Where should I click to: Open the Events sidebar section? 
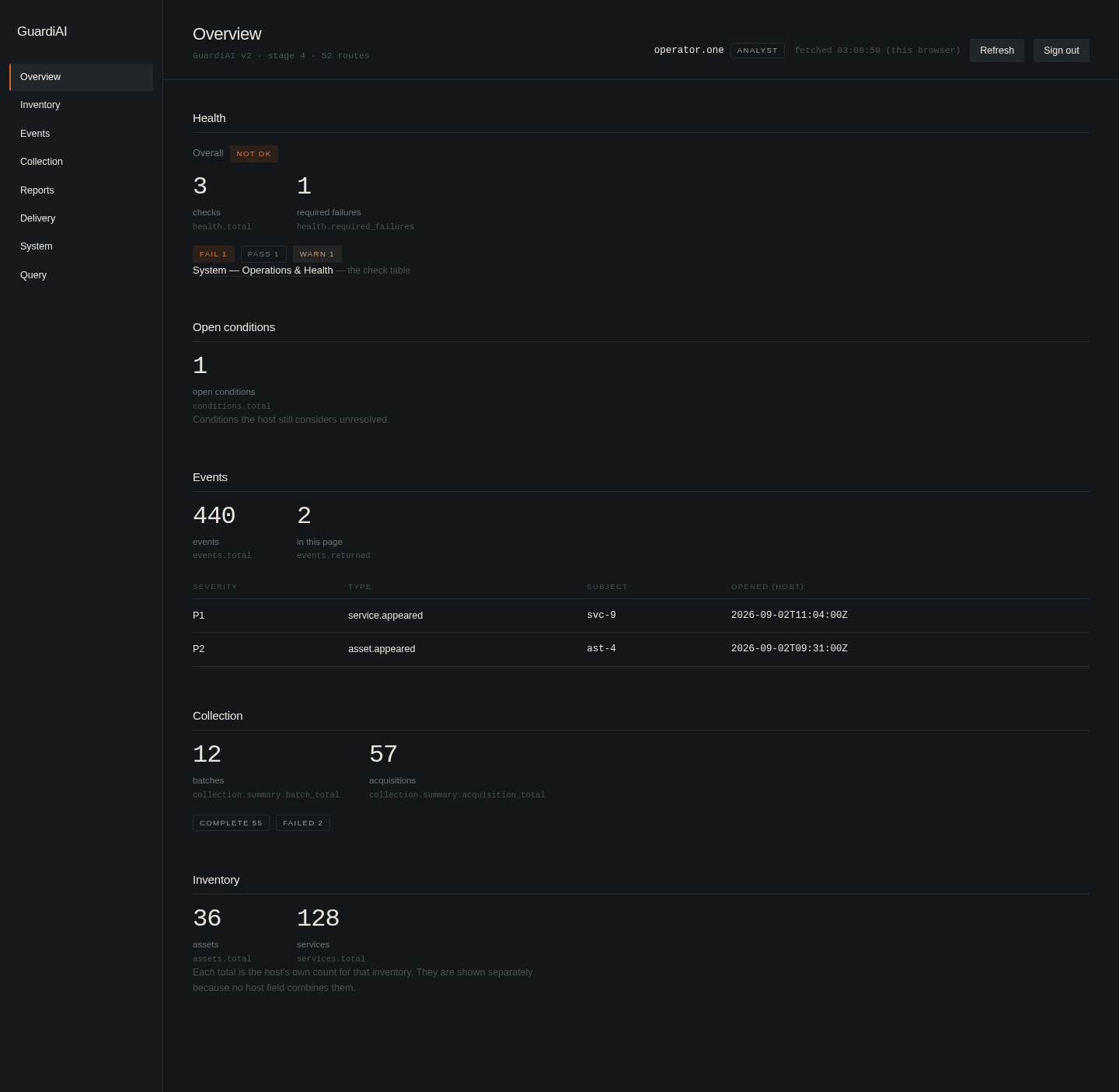coord(81,134)
